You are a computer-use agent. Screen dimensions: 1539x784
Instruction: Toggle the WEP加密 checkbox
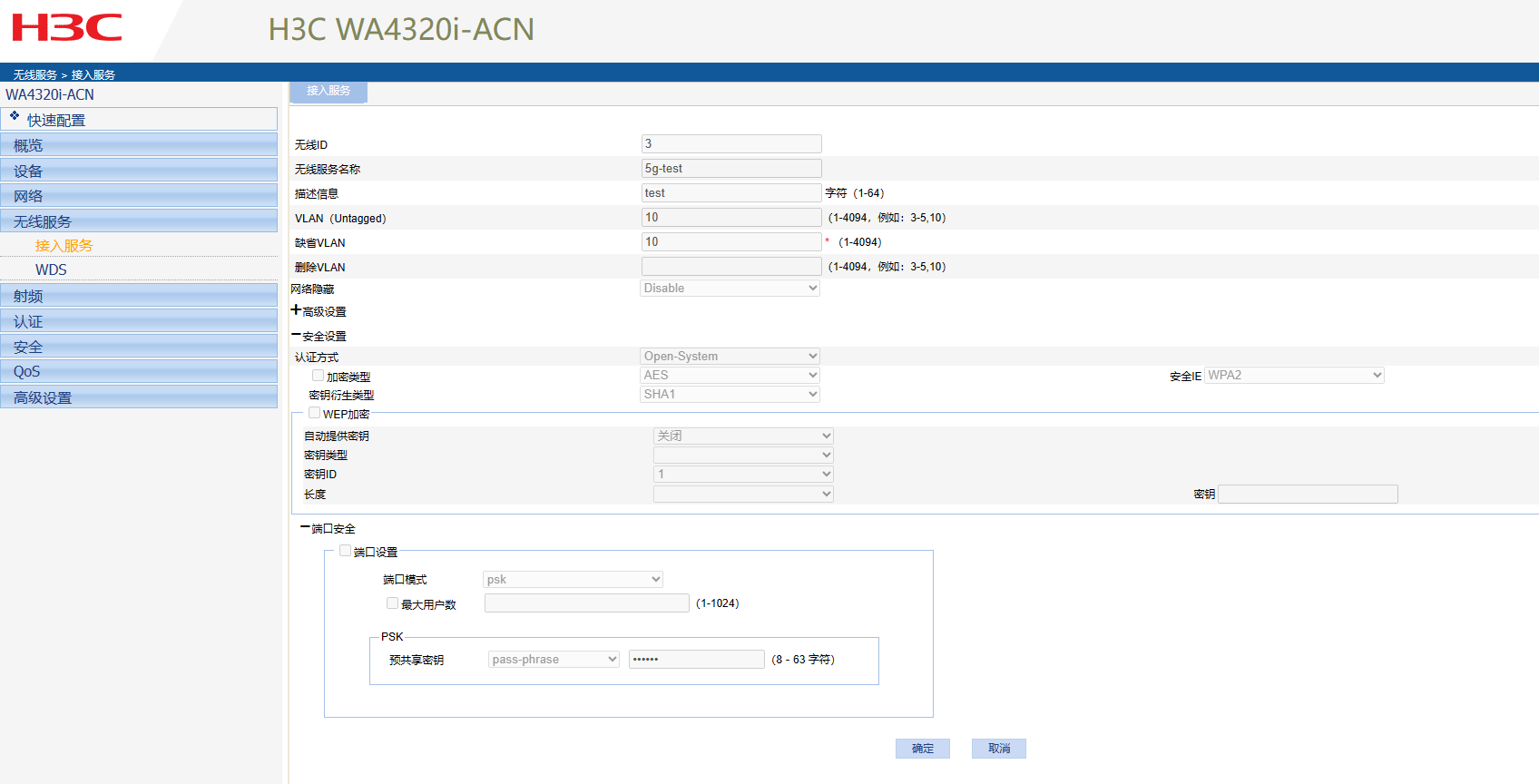pyautogui.click(x=314, y=413)
